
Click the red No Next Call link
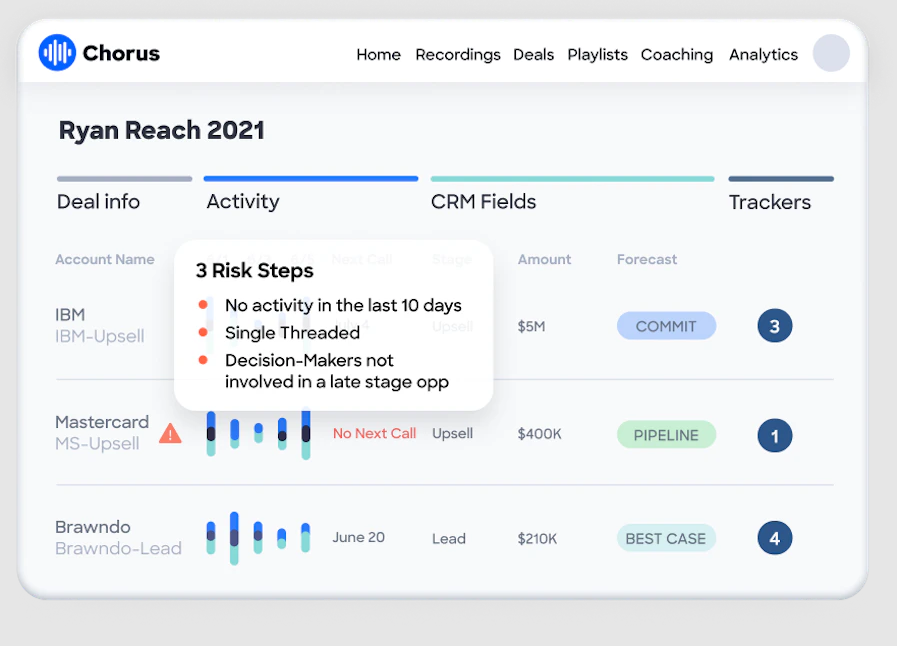(374, 433)
